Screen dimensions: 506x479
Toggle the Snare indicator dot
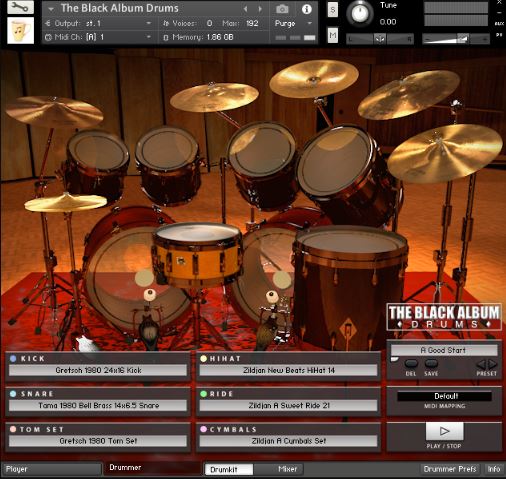pyautogui.click(x=13, y=394)
